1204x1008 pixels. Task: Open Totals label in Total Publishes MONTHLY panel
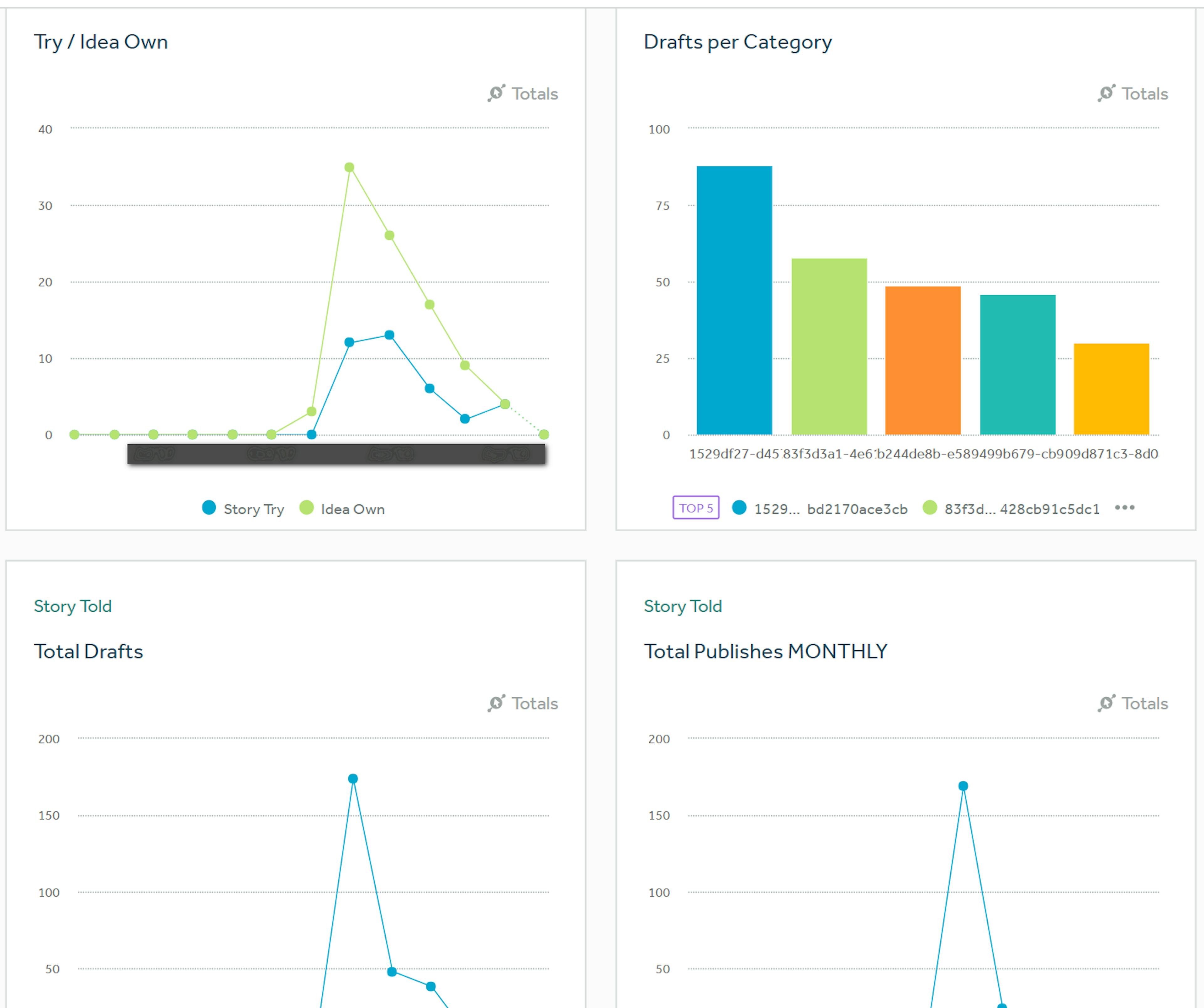[x=1144, y=704]
